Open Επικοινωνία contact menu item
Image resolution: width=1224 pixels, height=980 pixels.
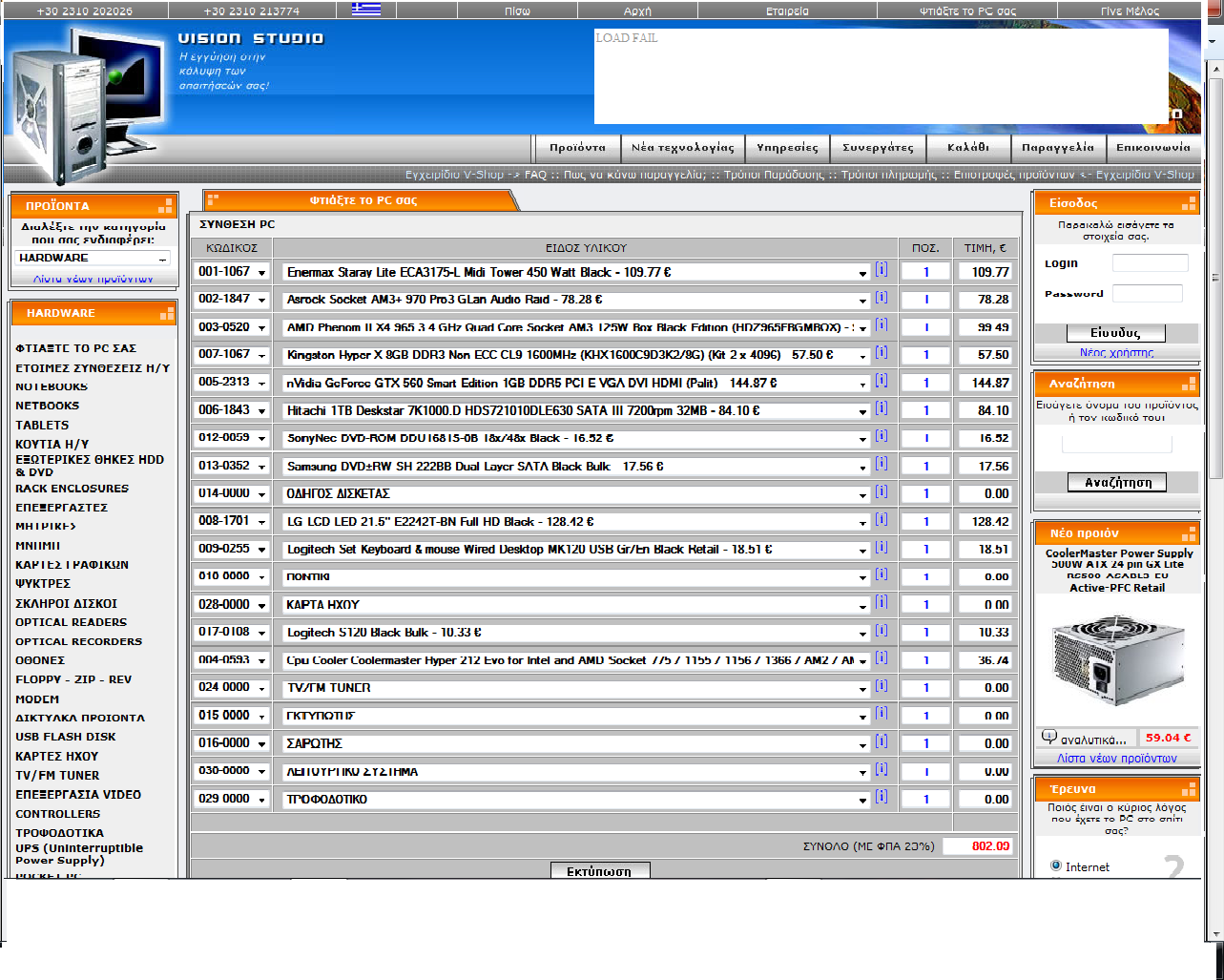pyautogui.click(x=1153, y=148)
